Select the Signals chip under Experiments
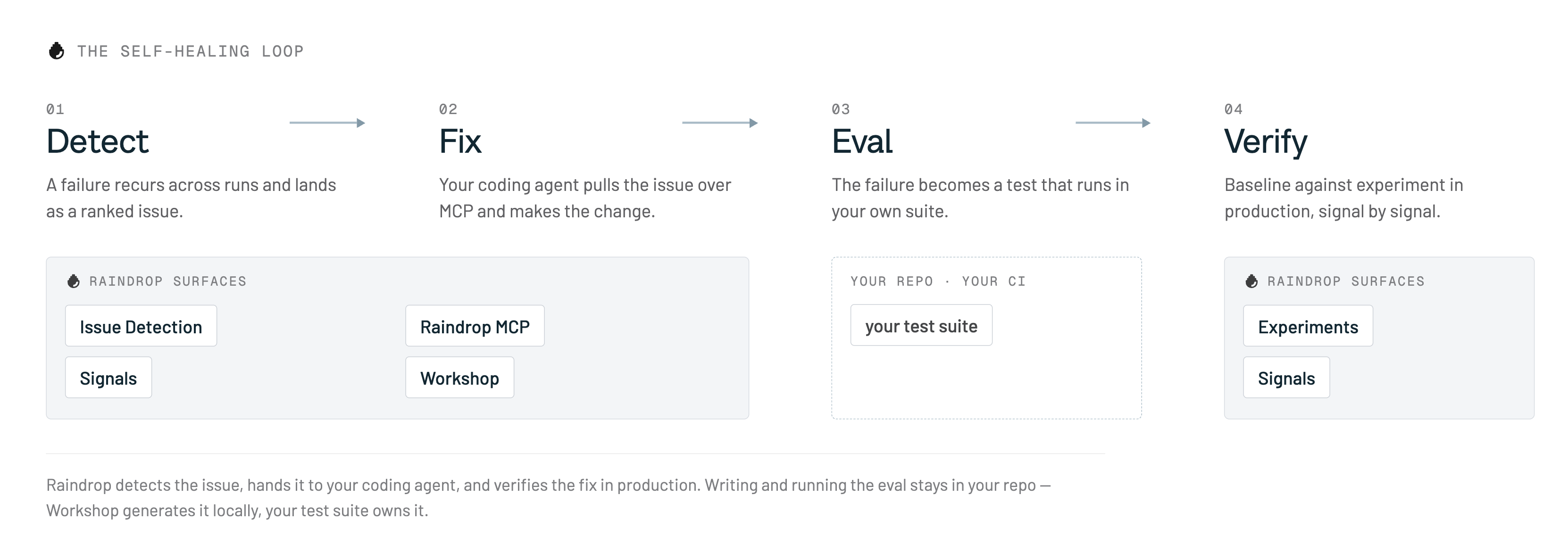This screenshot has width=1568, height=545. click(x=1286, y=378)
